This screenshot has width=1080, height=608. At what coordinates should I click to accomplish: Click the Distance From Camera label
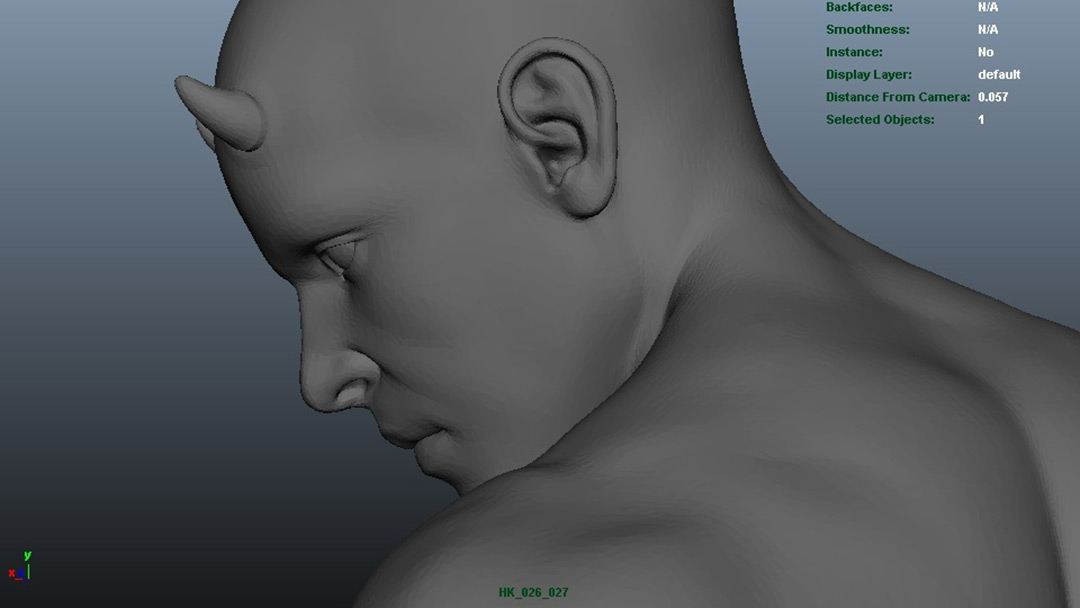897,97
